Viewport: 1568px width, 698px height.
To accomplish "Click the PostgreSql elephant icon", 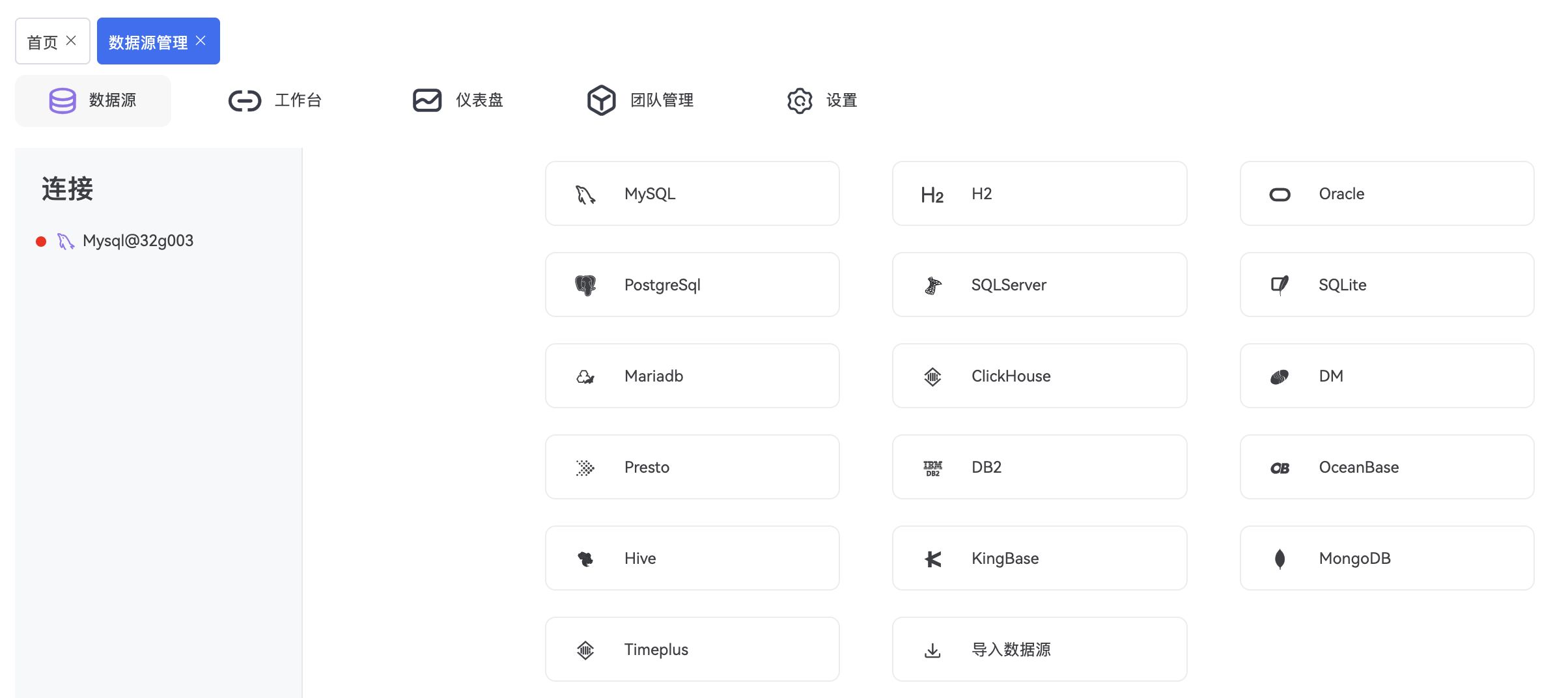I will (585, 285).
